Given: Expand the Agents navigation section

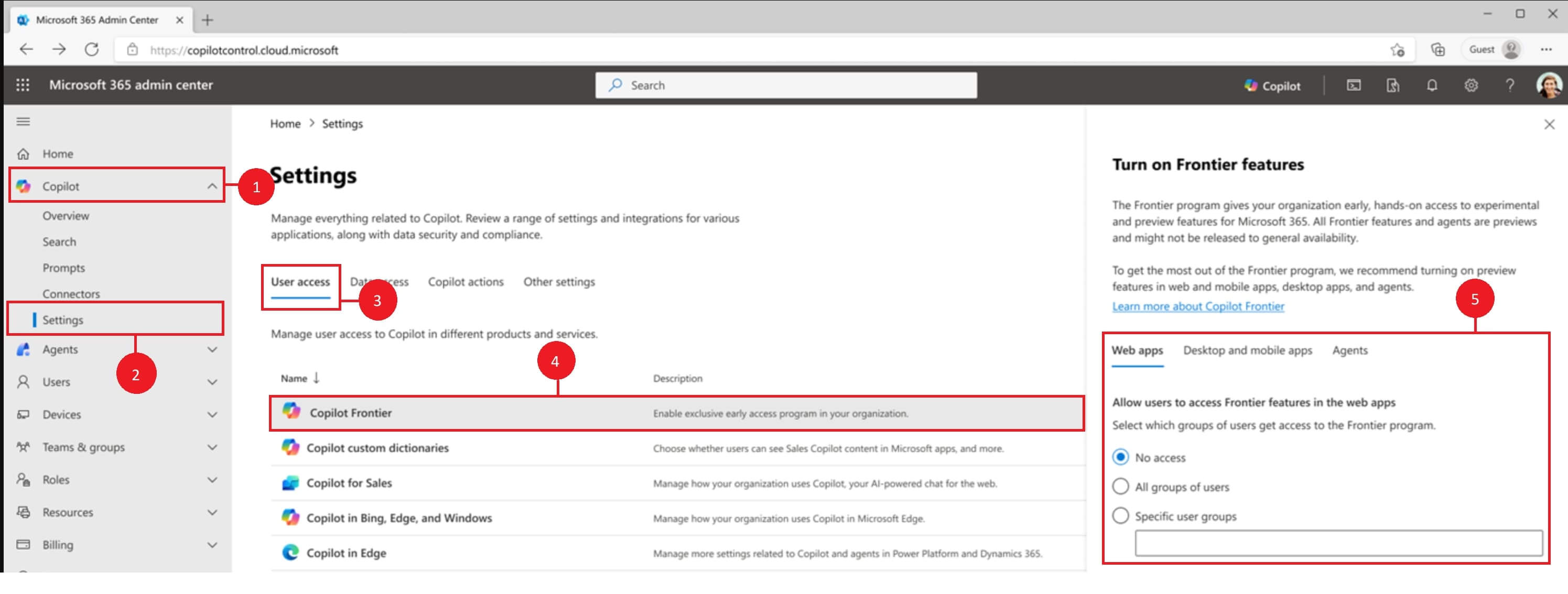Looking at the screenshot, I should (x=212, y=349).
